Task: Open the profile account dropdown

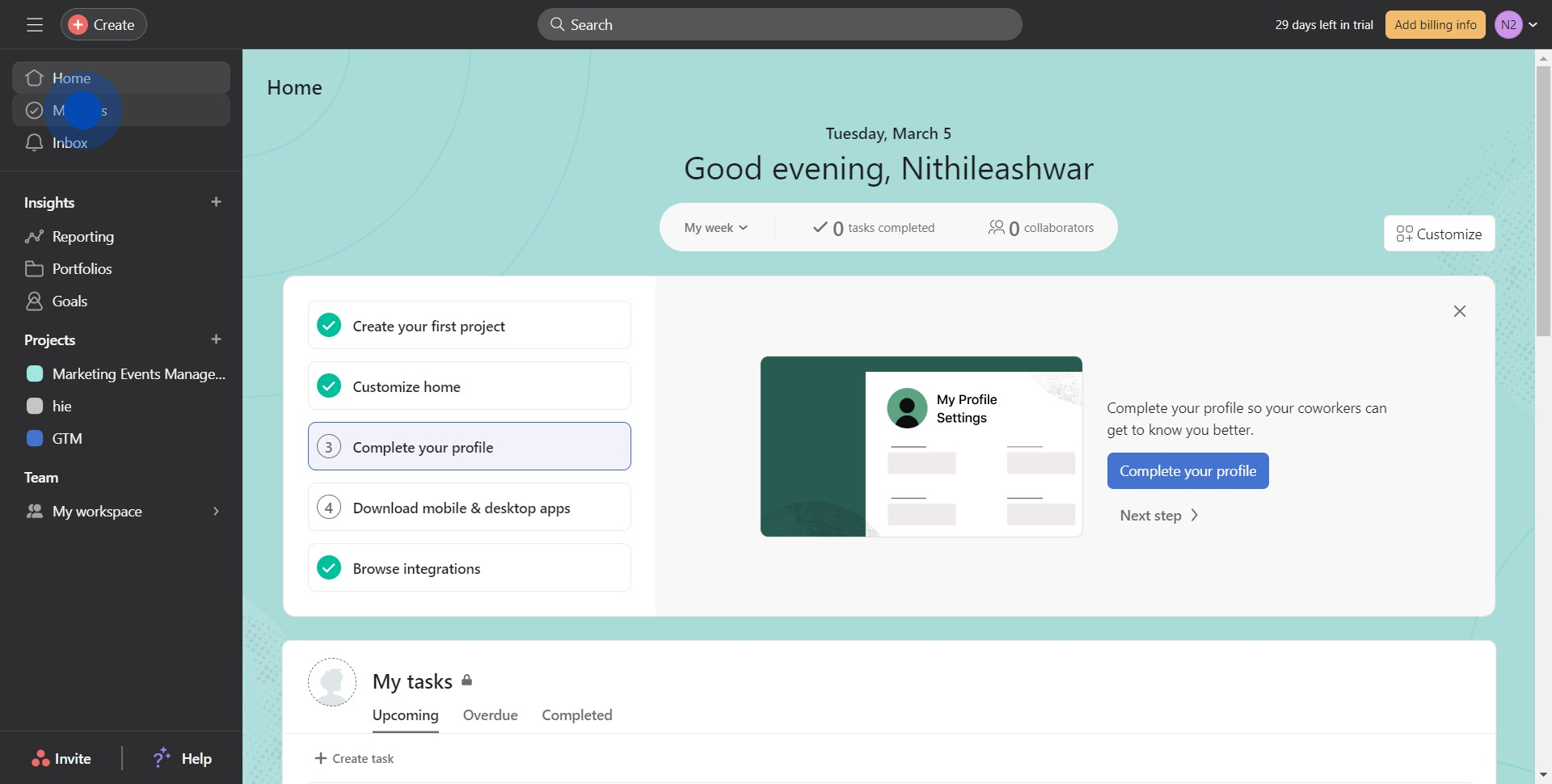Action: coord(1516,24)
